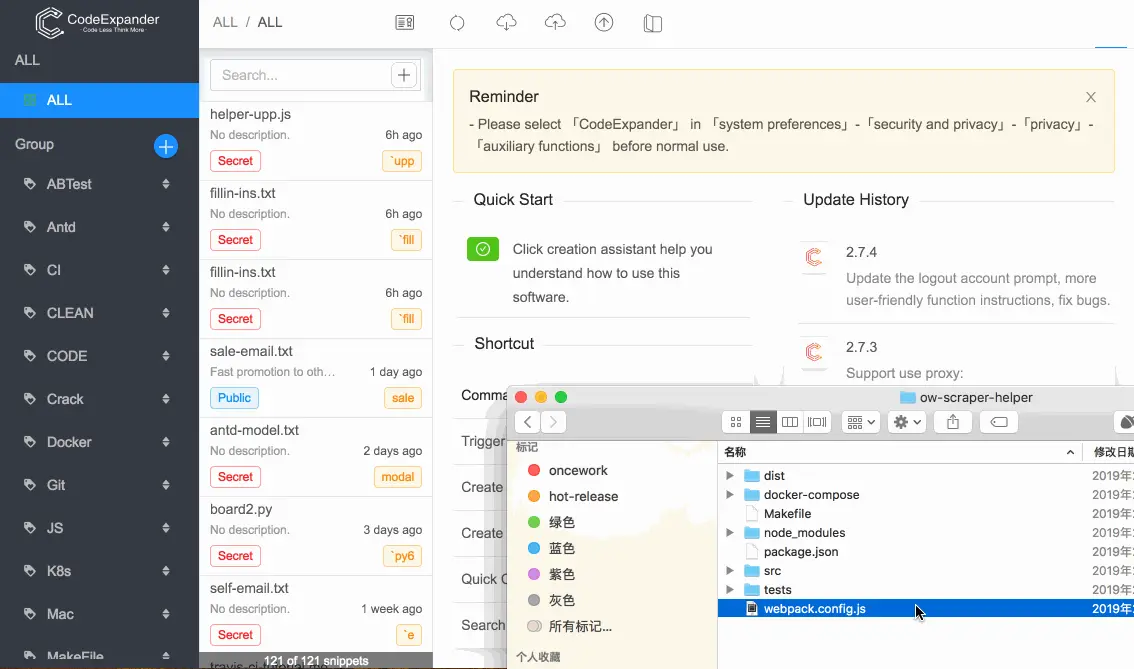Viewport: 1134px width, 669px height.
Task: Open the reader view icon in top toolbar
Action: pyautogui.click(x=405, y=22)
